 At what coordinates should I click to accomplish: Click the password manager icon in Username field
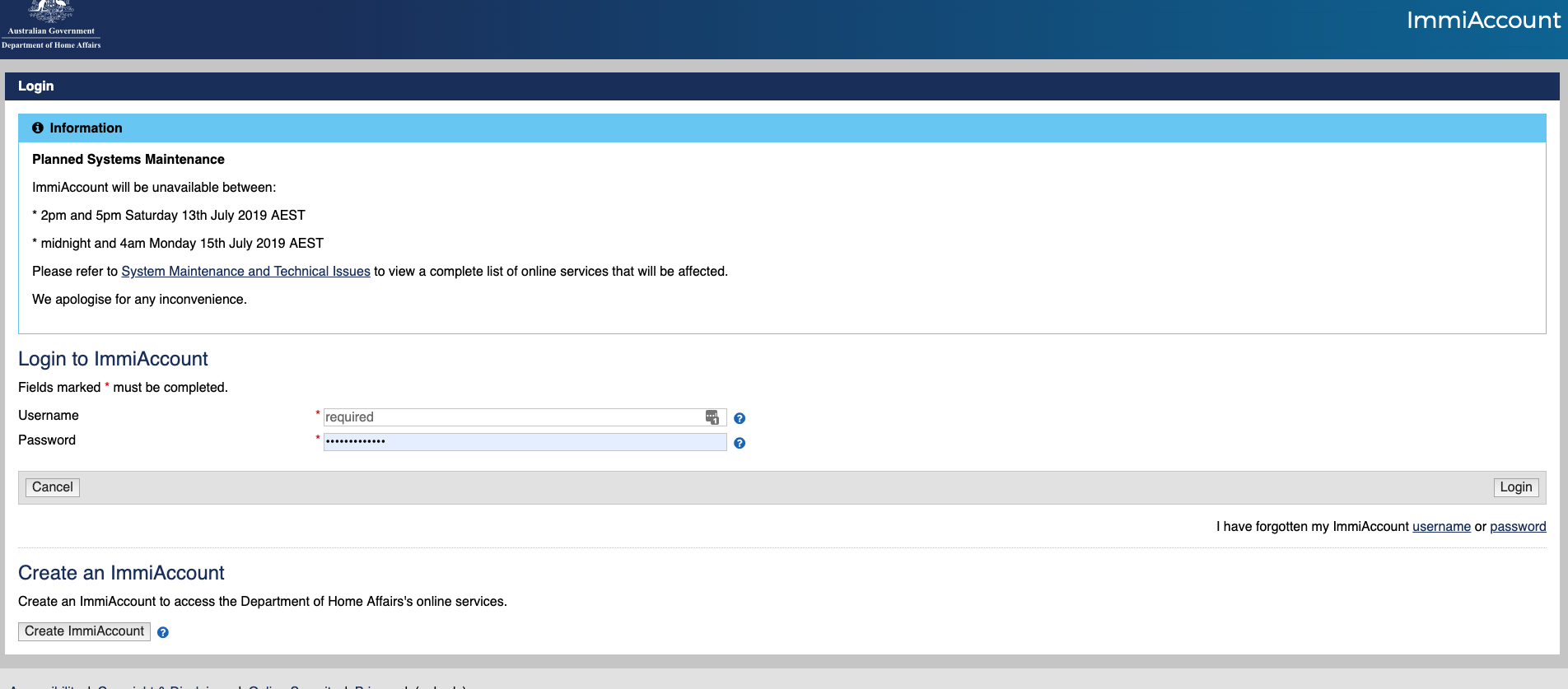[x=712, y=417]
